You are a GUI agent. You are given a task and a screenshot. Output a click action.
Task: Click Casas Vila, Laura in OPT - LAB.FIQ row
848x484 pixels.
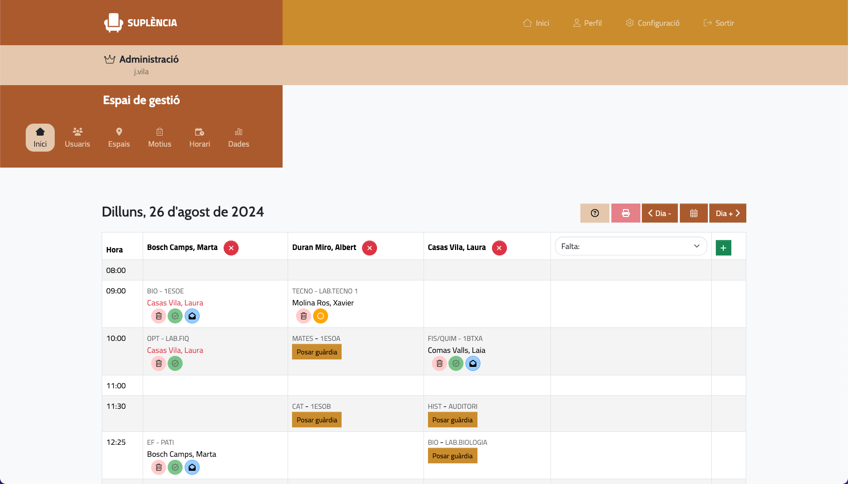point(175,350)
